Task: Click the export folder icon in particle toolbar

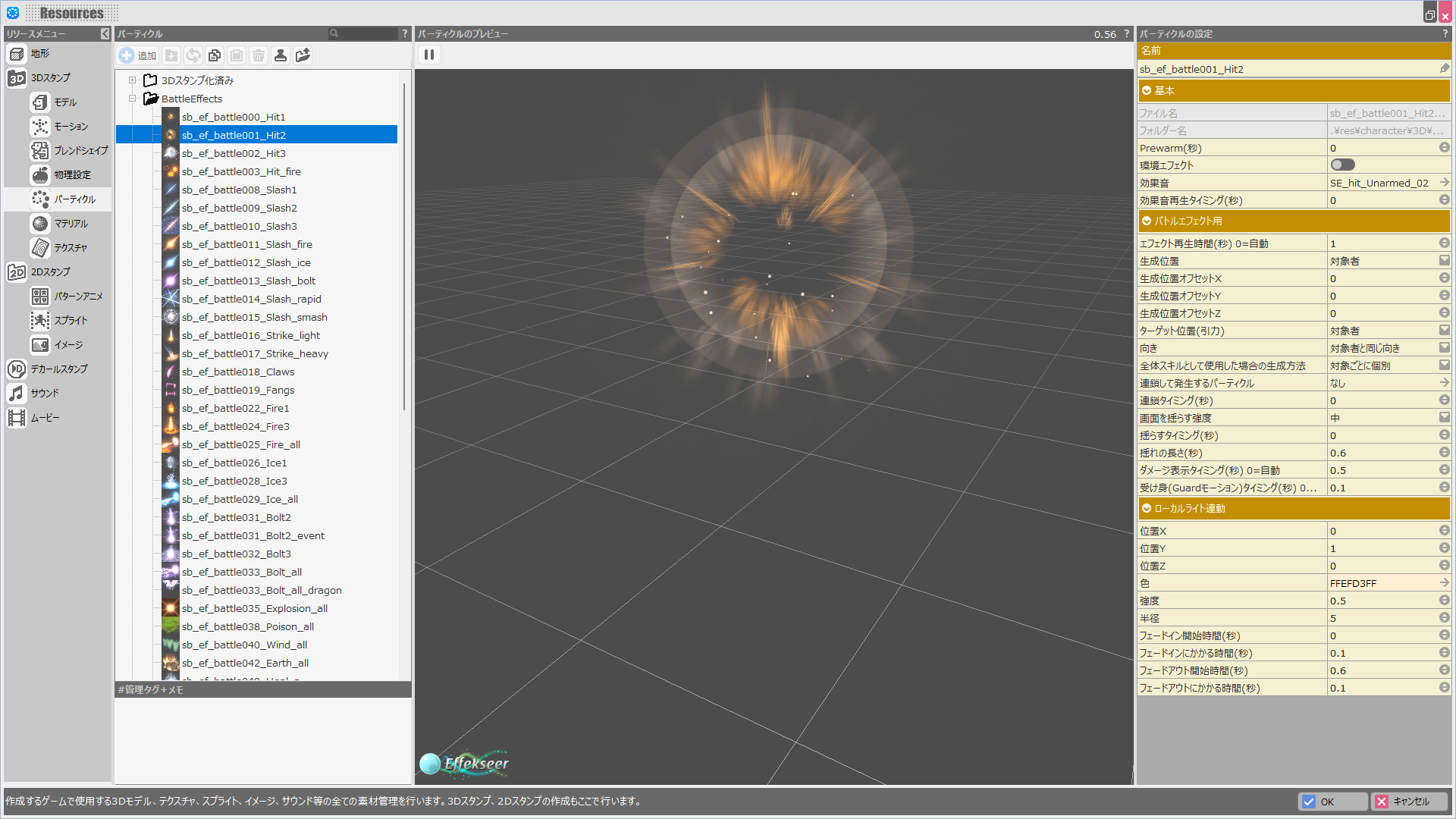Action: 303,55
